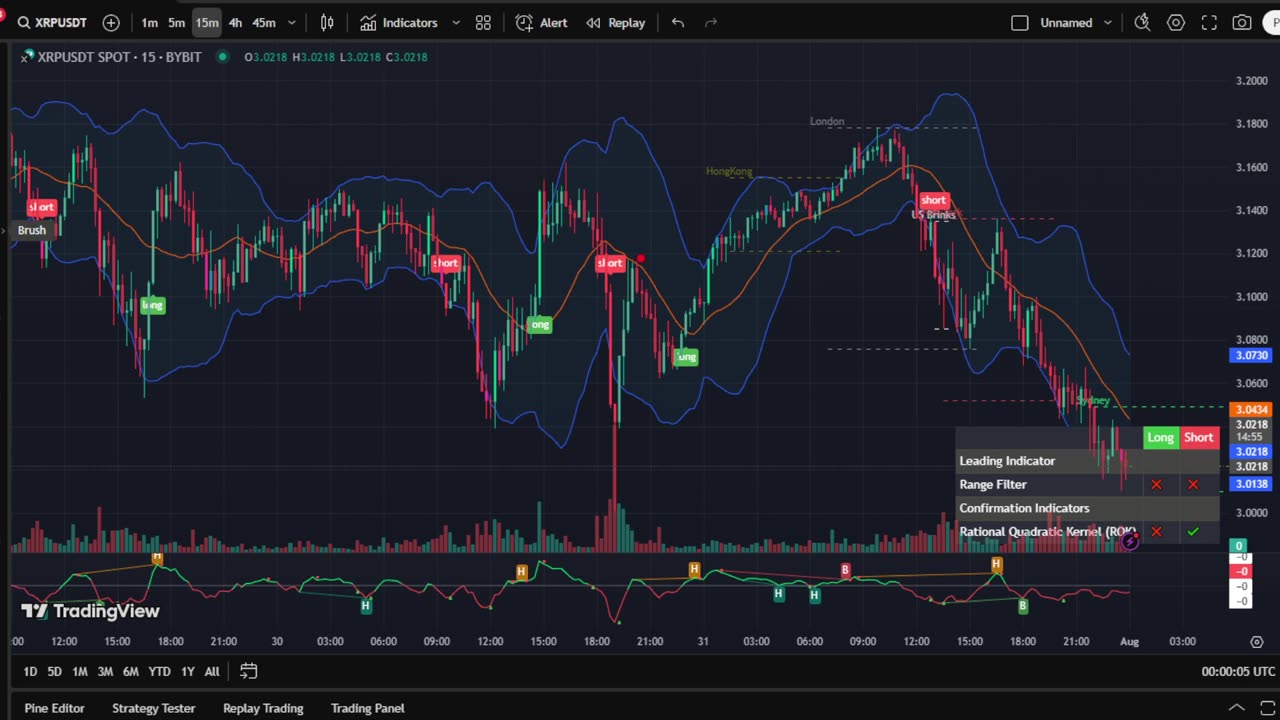1280x720 pixels.
Task: Open timezone menu at 00:00:05 UTC
Action: pyautogui.click(x=1238, y=672)
